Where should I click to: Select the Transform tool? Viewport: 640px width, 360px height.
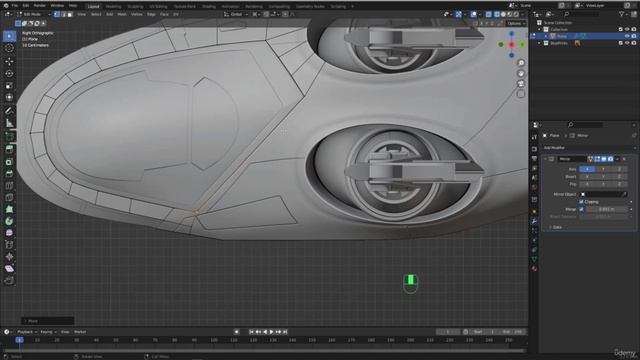click(9, 98)
